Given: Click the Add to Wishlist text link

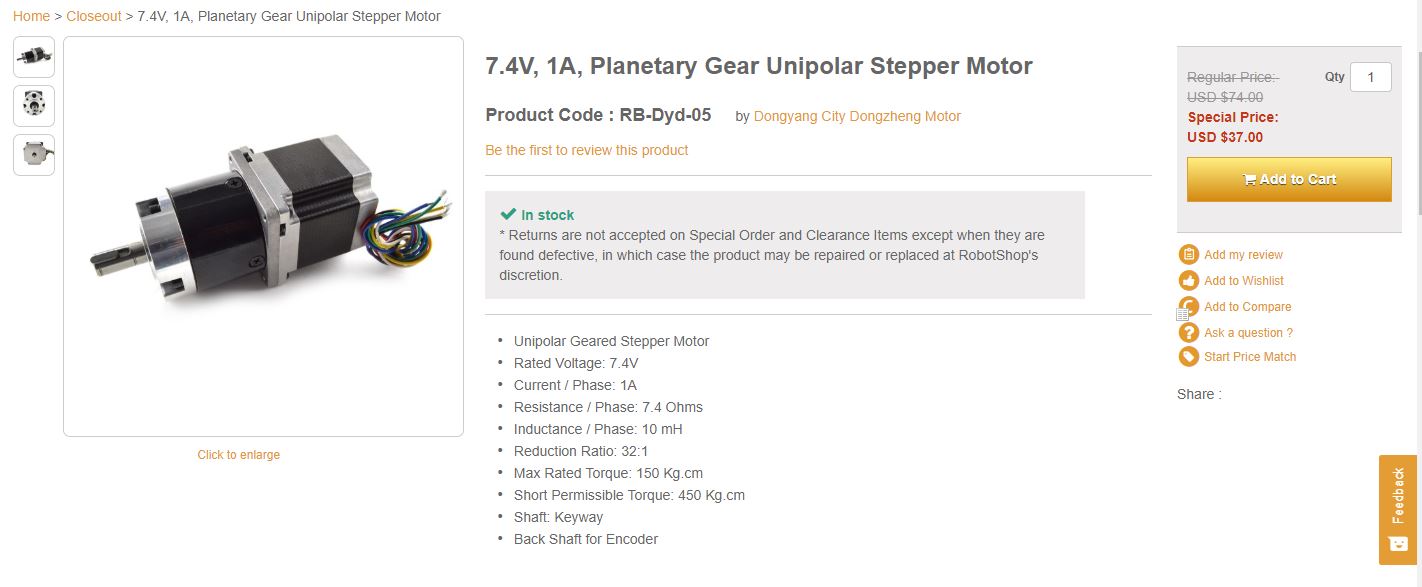Looking at the screenshot, I should pyautogui.click(x=1243, y=281).
